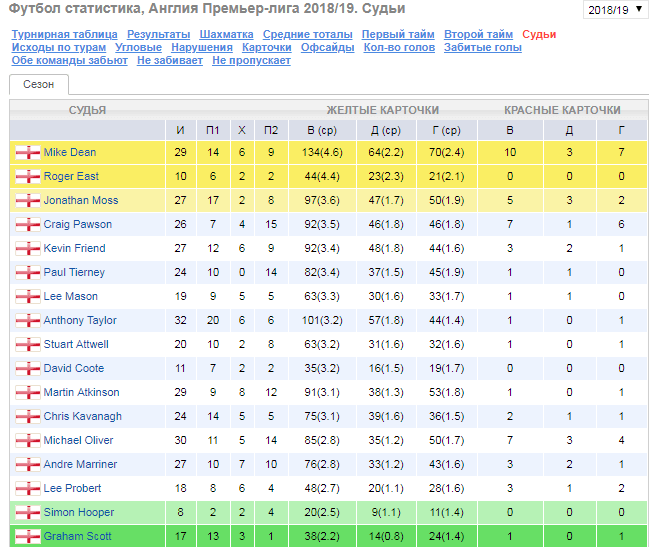Open Офсайды statistics

327,47
